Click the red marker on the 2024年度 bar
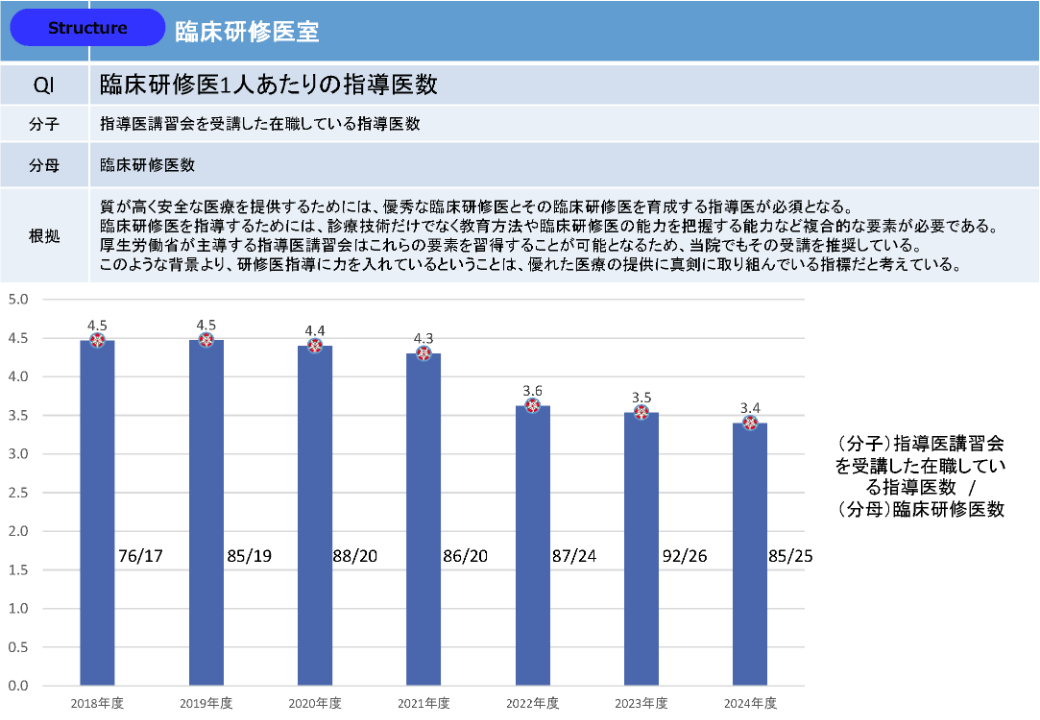The image size is (1040, 720). pos(750,422)
